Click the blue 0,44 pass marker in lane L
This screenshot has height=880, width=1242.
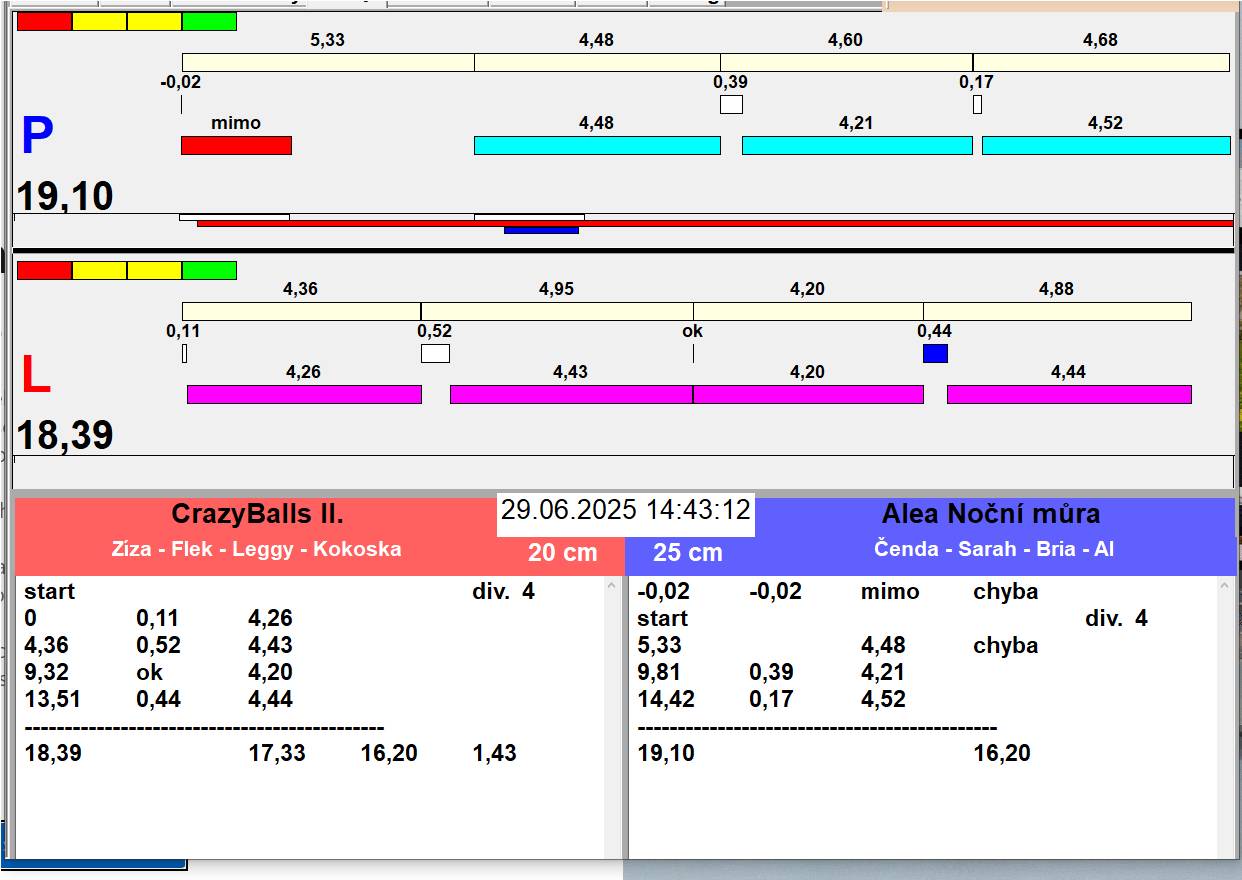(935, 353)
